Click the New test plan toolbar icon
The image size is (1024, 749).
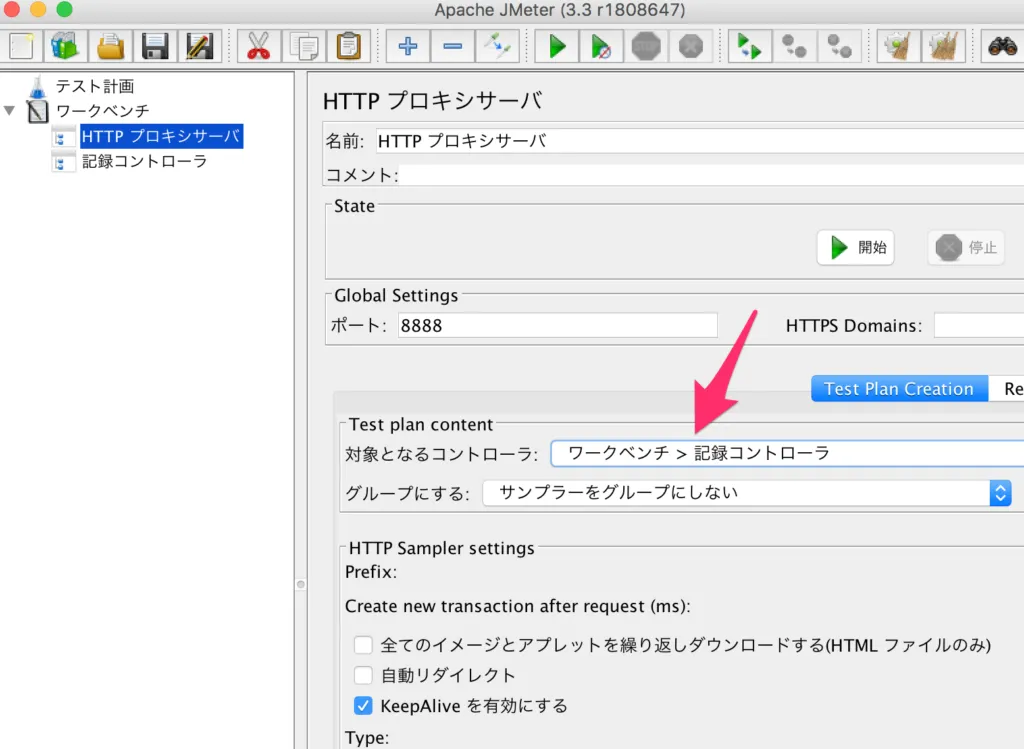(x=21, y=46)
